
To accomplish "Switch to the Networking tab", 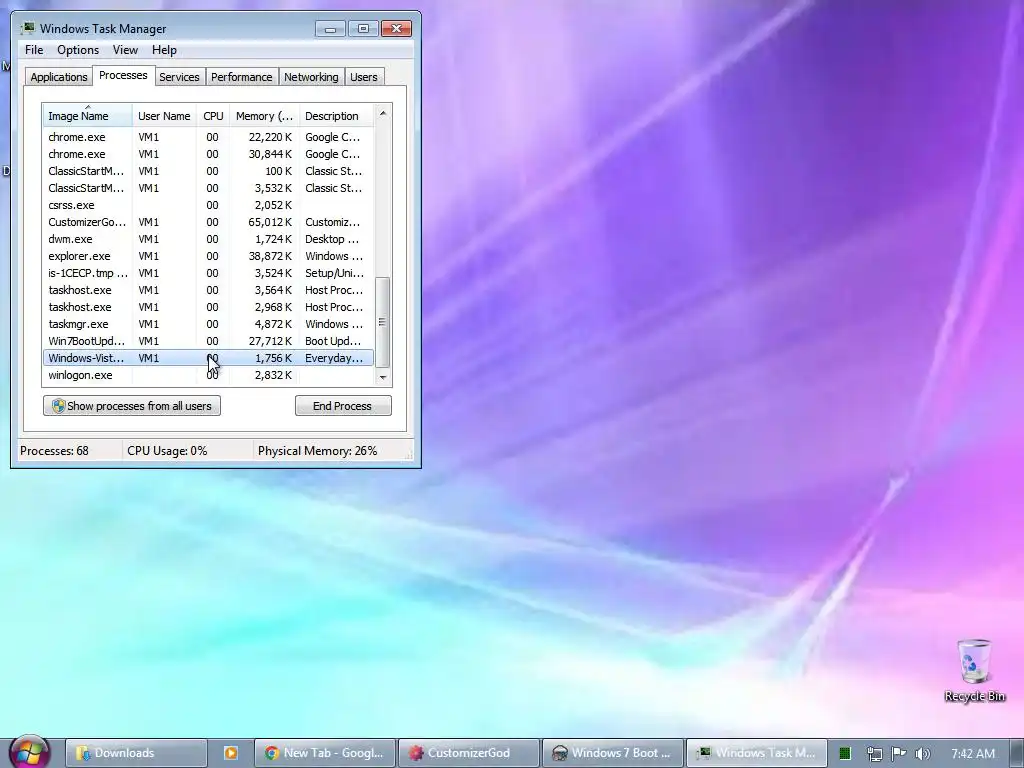I will click(311, 77).
